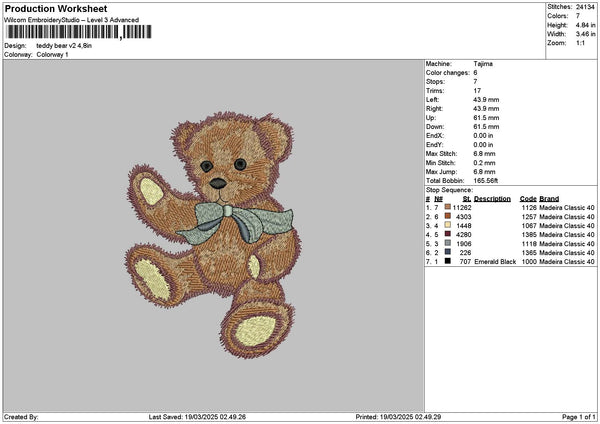Viewport: 600px width, 424px height.
Task: Click the Code column header
Action: point(528,198)
